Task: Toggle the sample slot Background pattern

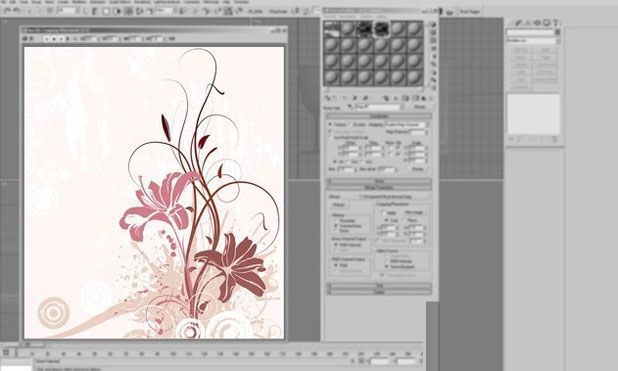Action: (x=433, y=41)
